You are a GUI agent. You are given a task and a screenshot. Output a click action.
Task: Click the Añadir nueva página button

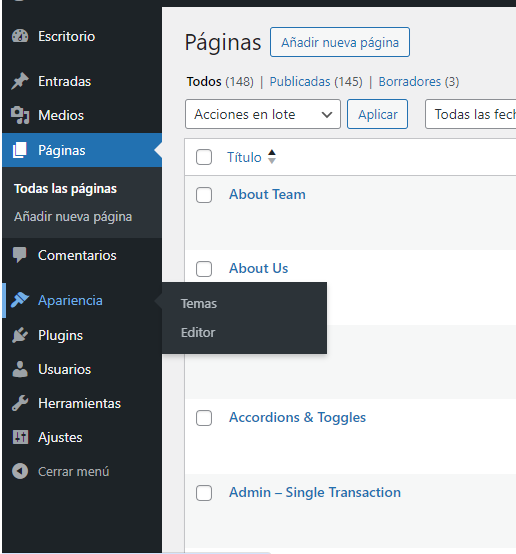click(x=340, y=42)
